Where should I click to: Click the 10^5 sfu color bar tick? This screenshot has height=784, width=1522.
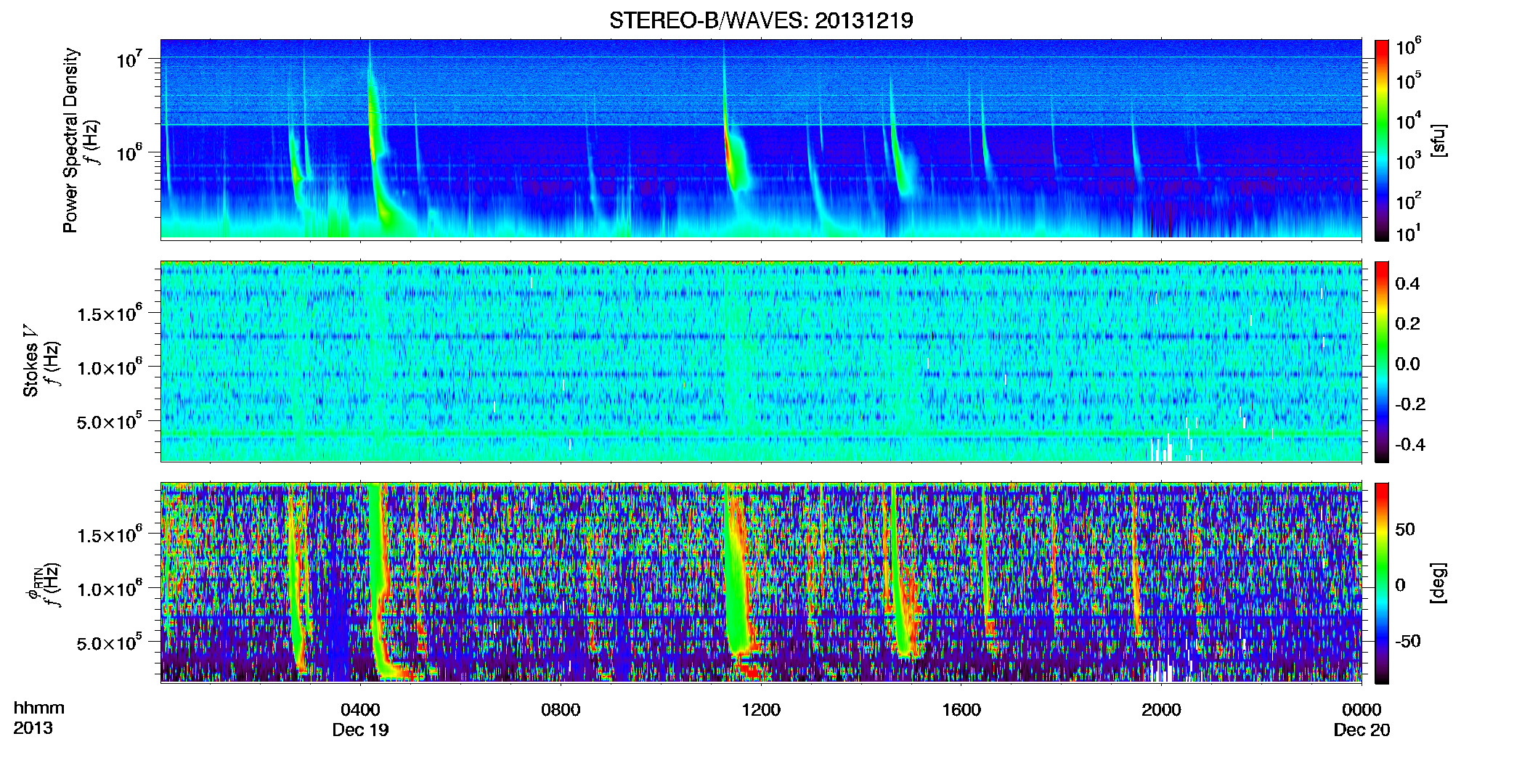click(1408, 80)
